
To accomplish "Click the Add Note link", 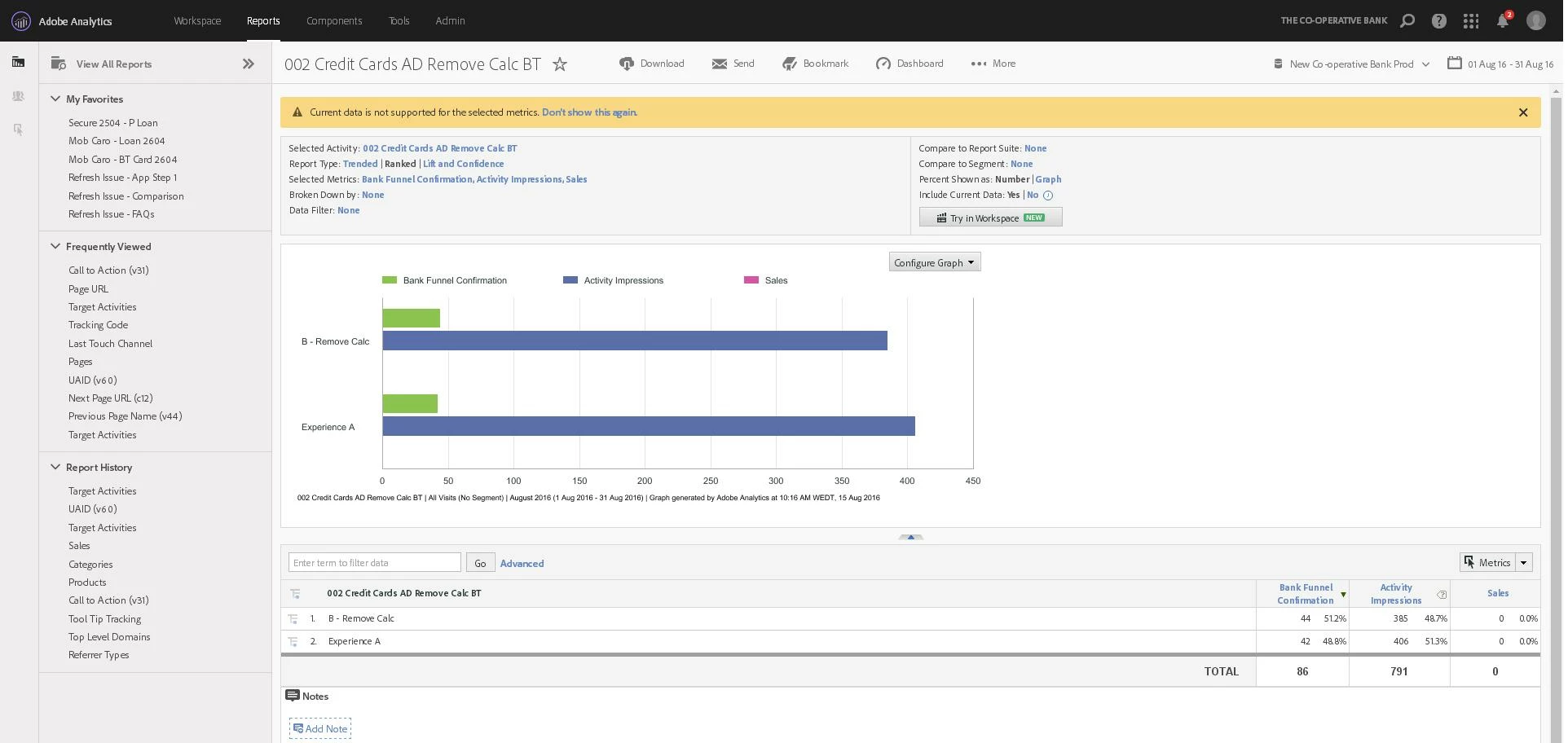I will [x=320, y=728].
